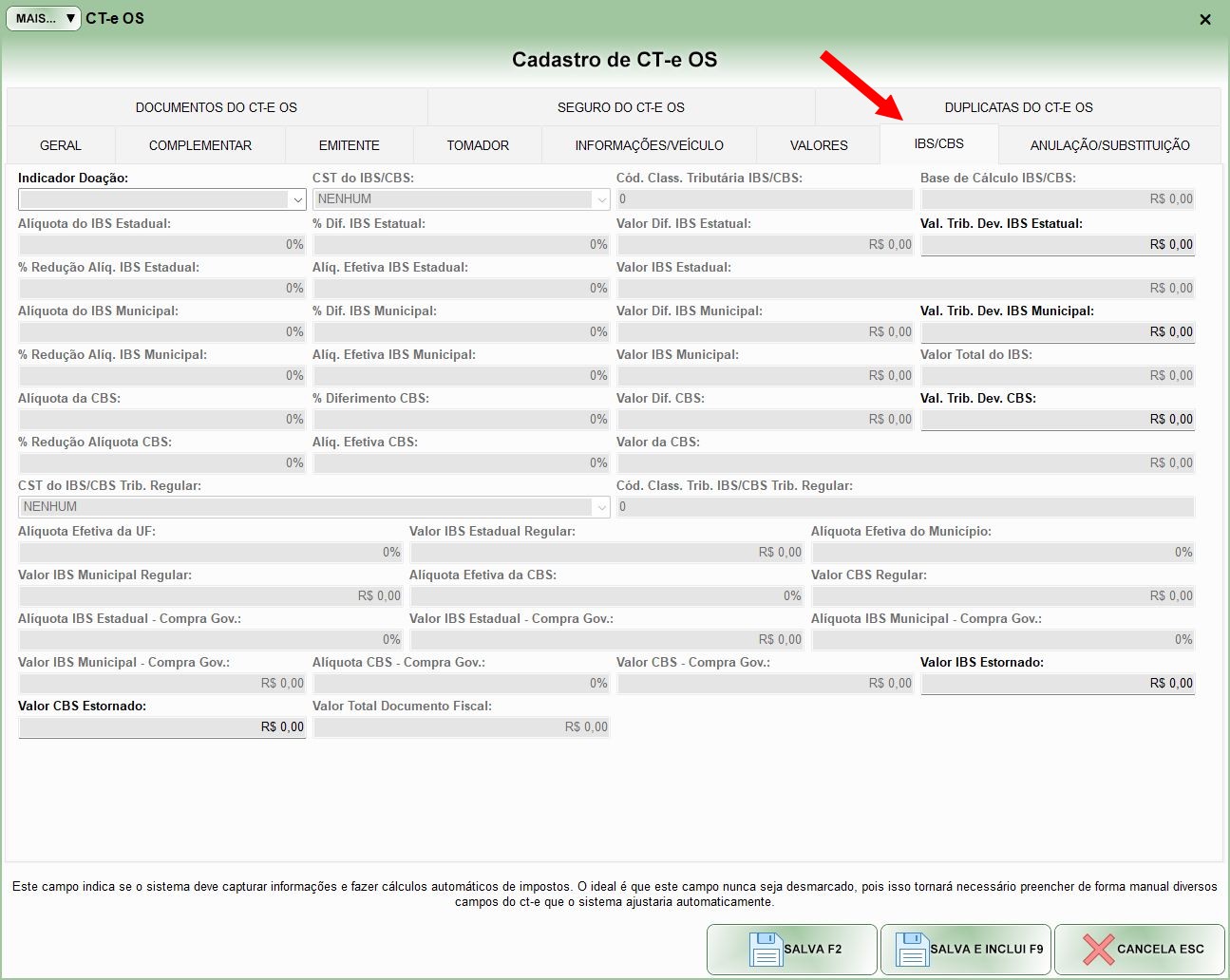Go to the ANULAÇÃO/SUBSTITUIÇÃO tab

(1109, 145)
